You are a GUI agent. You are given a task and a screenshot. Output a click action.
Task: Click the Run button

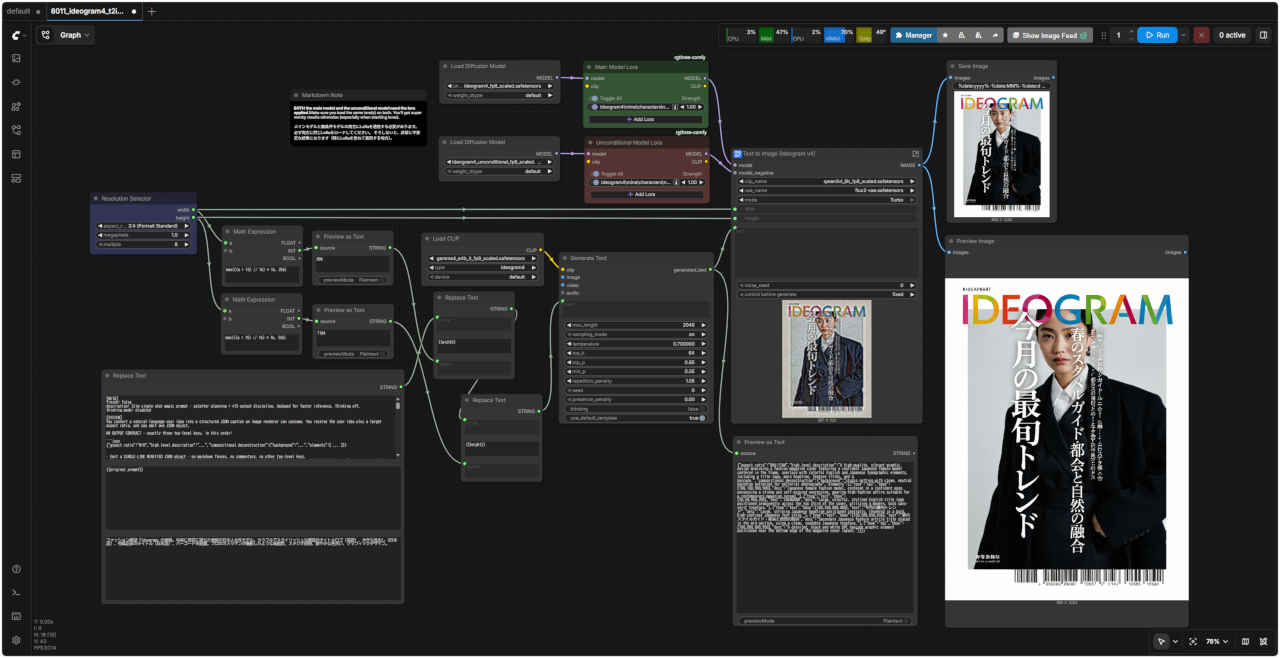point(1157,35)
